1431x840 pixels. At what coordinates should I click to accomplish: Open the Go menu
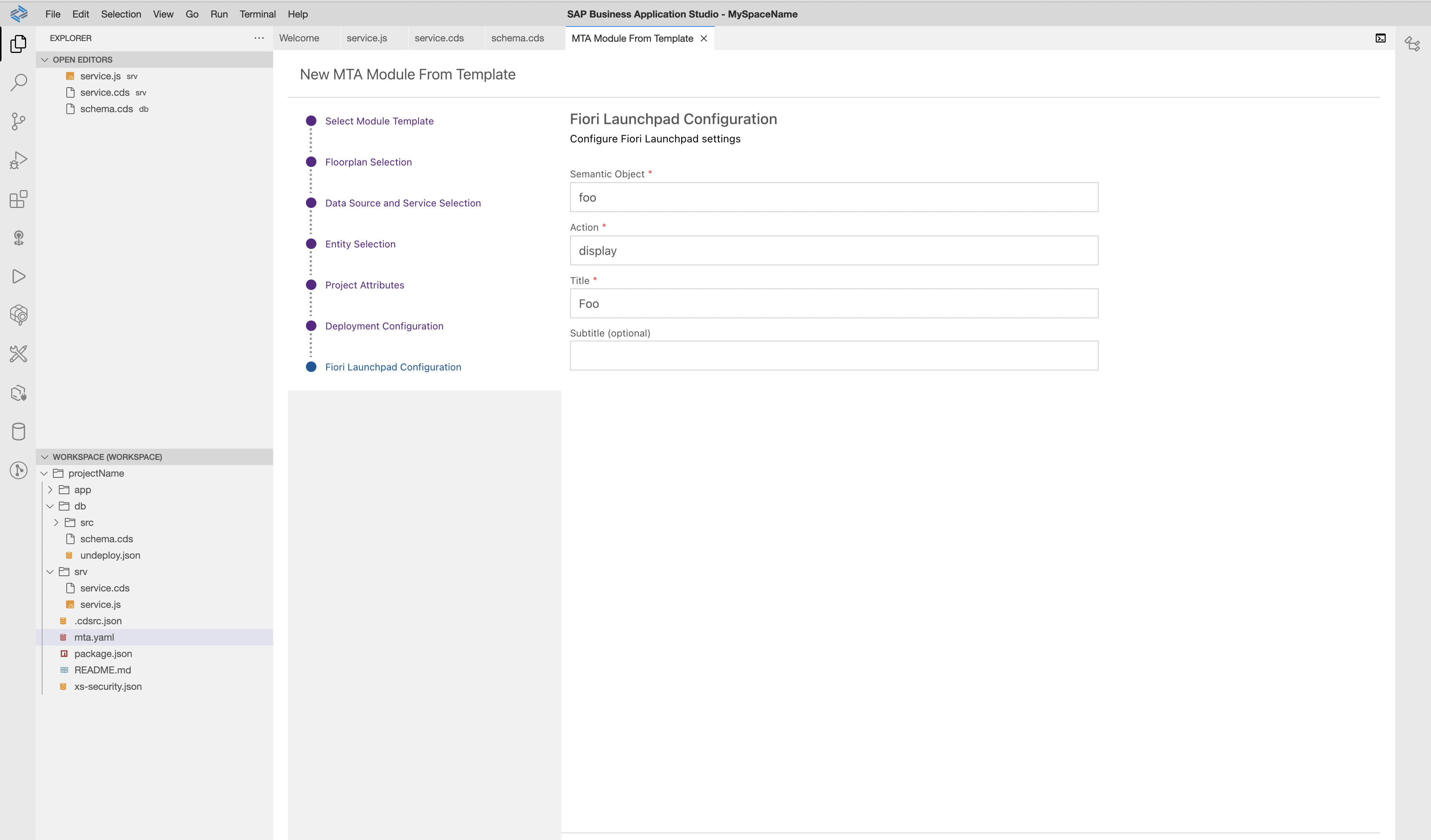pos(192,14)
